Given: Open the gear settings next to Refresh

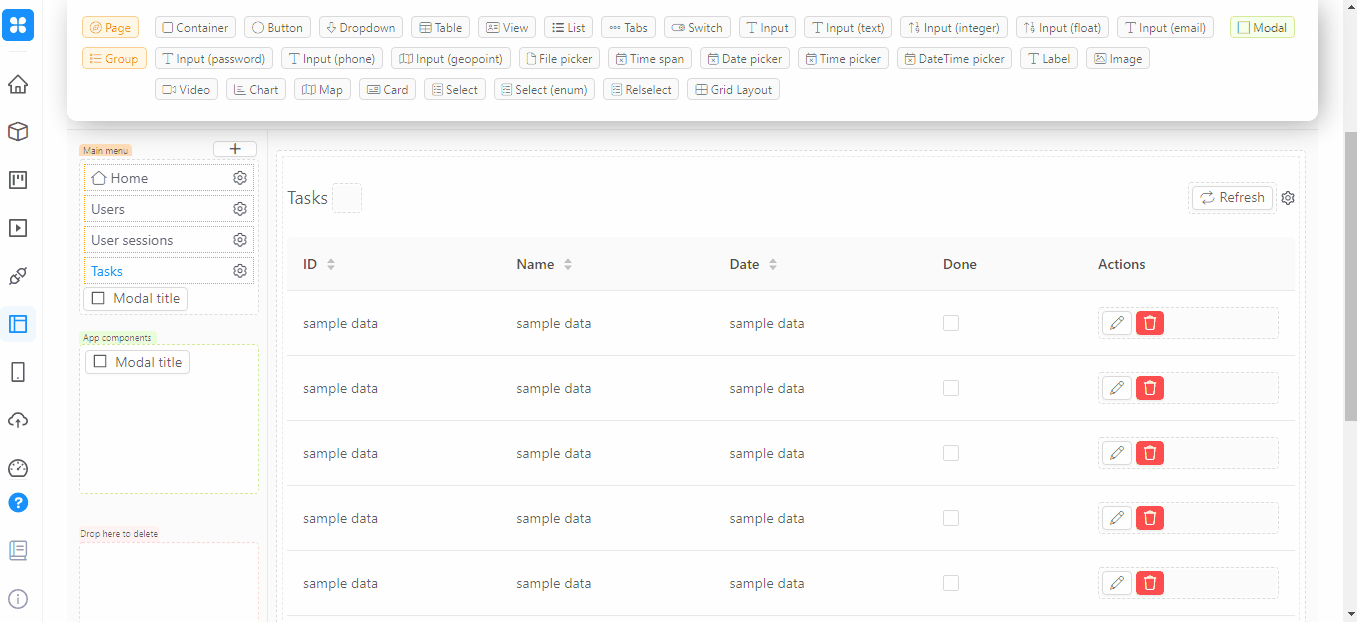Looking at the screenshot, I should coord(1288,198).
